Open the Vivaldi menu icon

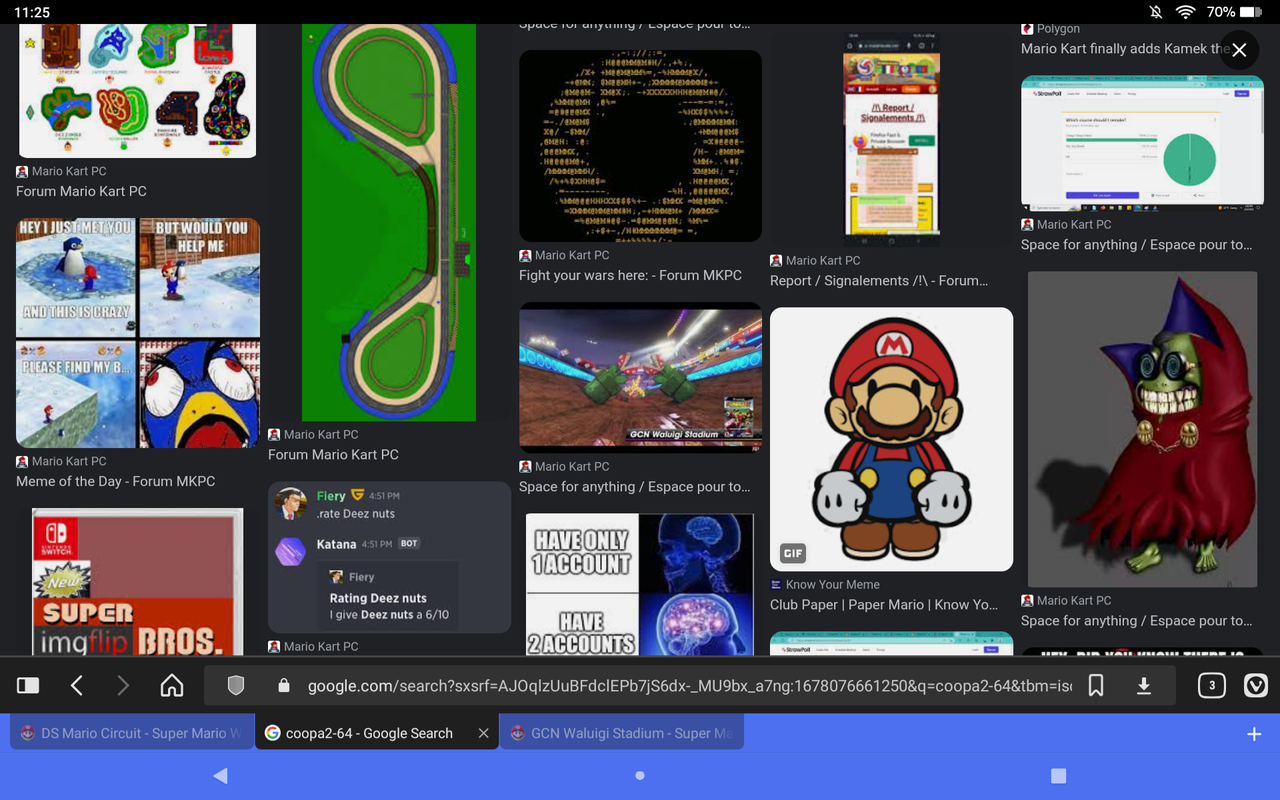[1256, 685]
